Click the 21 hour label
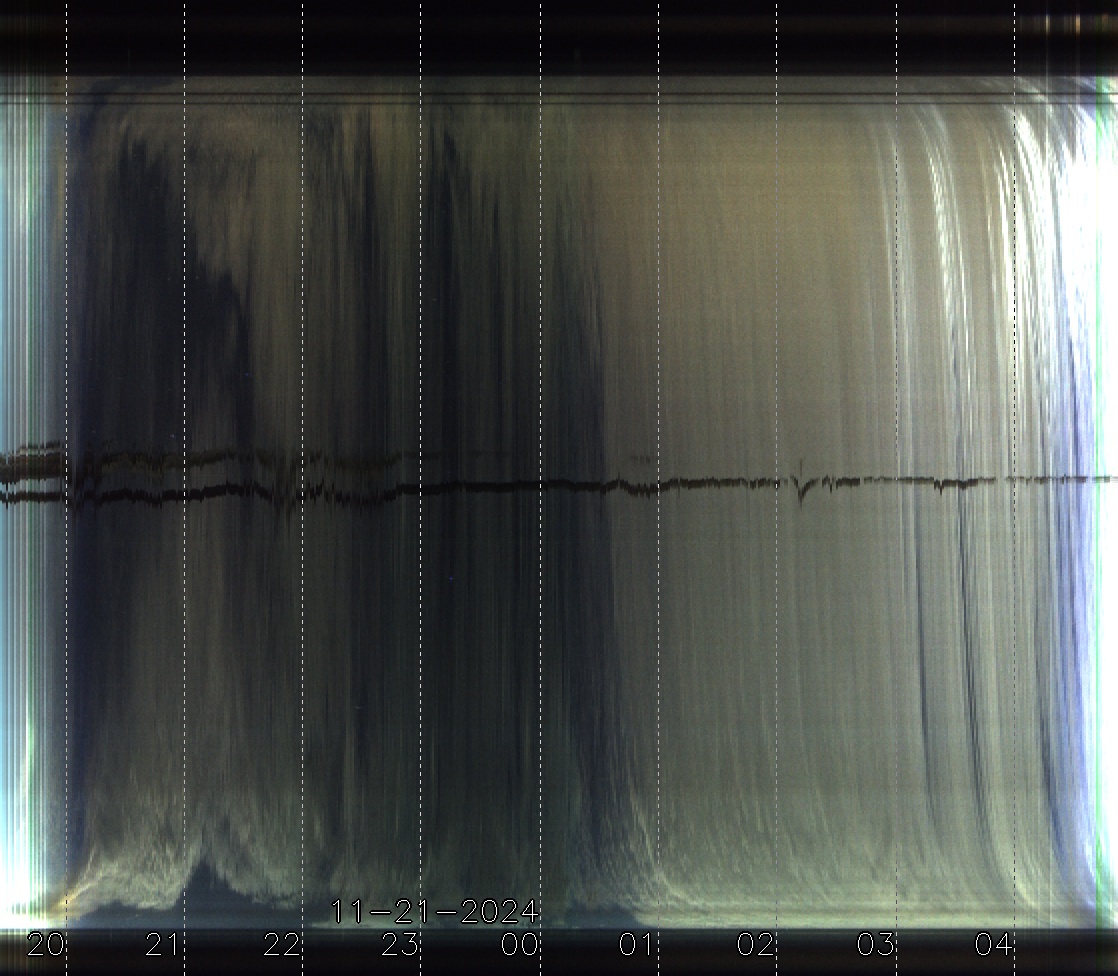The height and width of the screenshot is (976, 1118). (163, 945)
